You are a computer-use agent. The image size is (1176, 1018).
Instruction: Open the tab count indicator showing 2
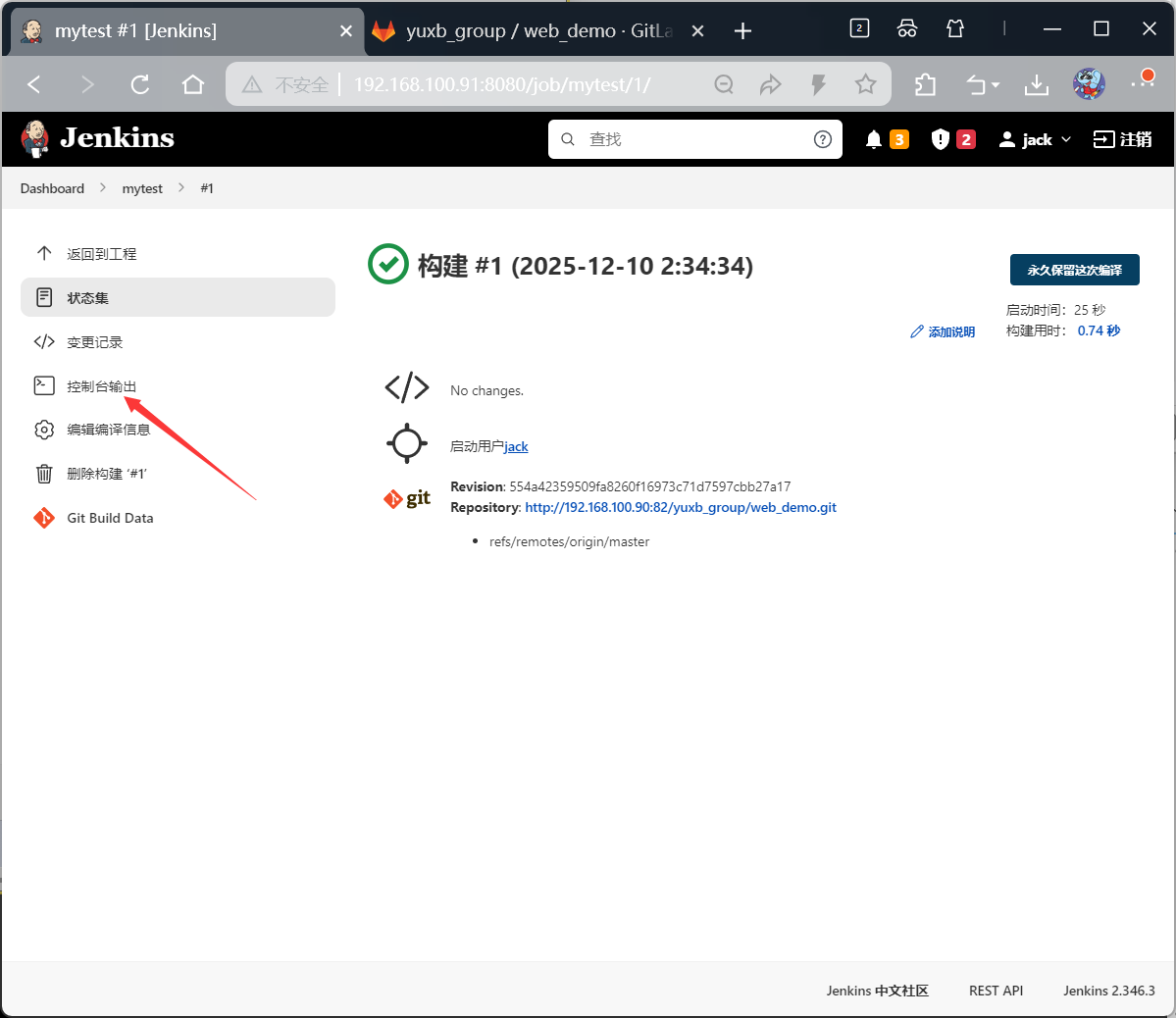(859, 29)
